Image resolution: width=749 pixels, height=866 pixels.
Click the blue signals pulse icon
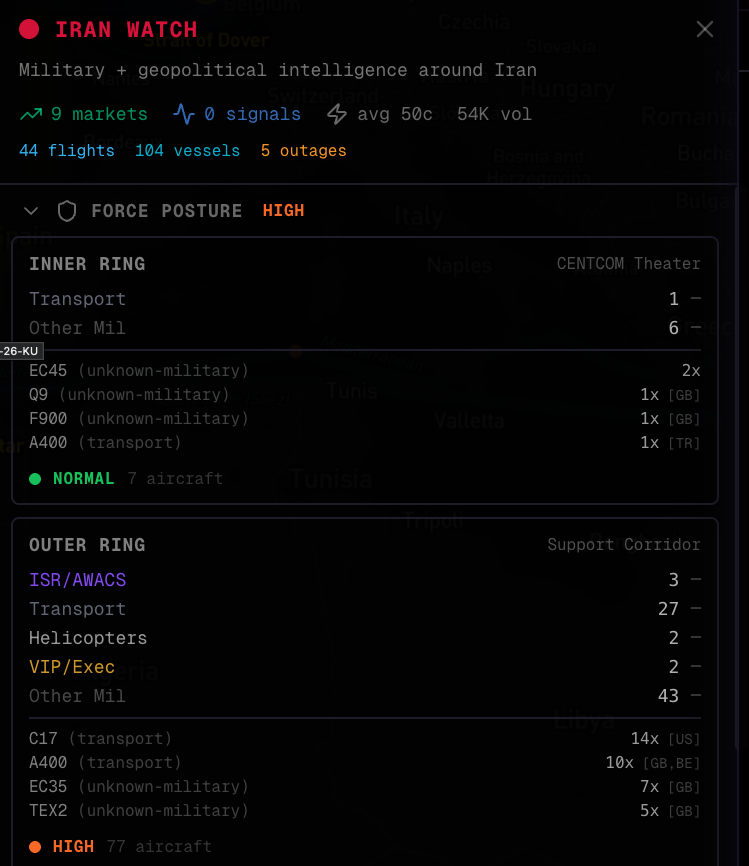pos(183,114)
